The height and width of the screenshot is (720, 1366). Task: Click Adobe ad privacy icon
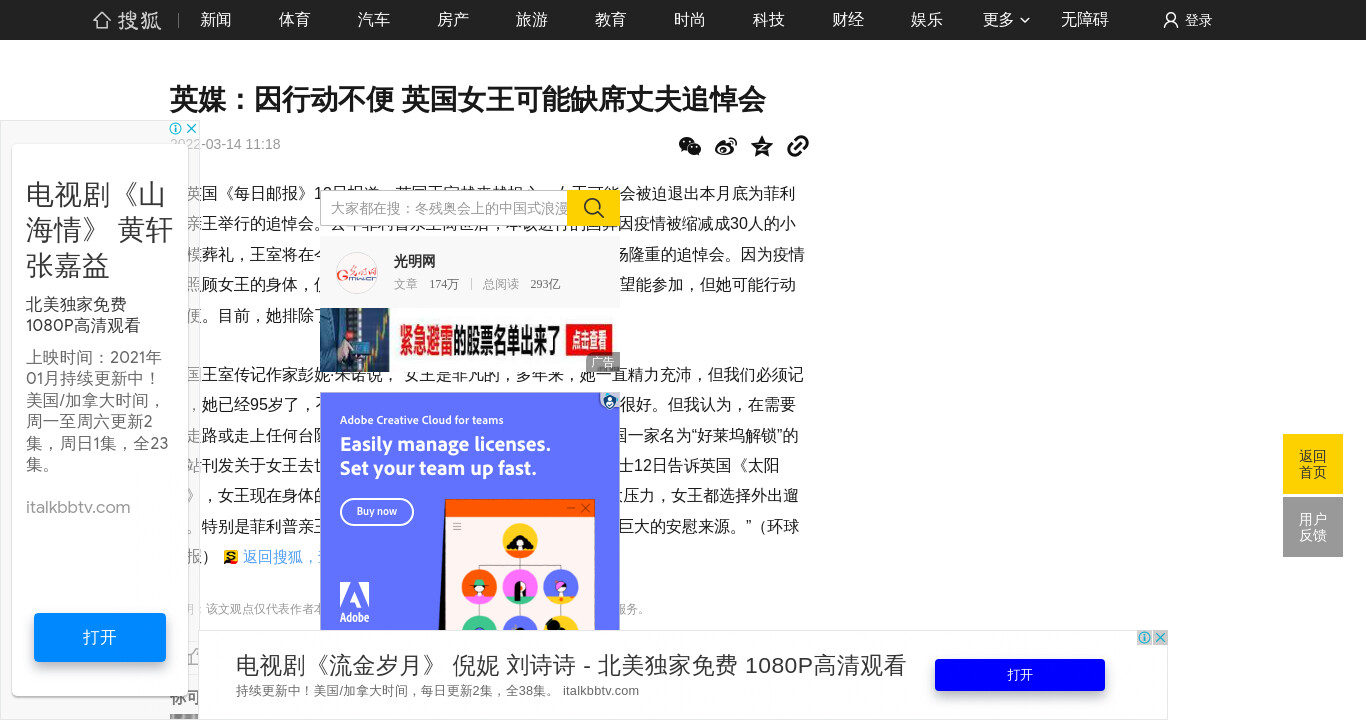click(x=609, y=401)
